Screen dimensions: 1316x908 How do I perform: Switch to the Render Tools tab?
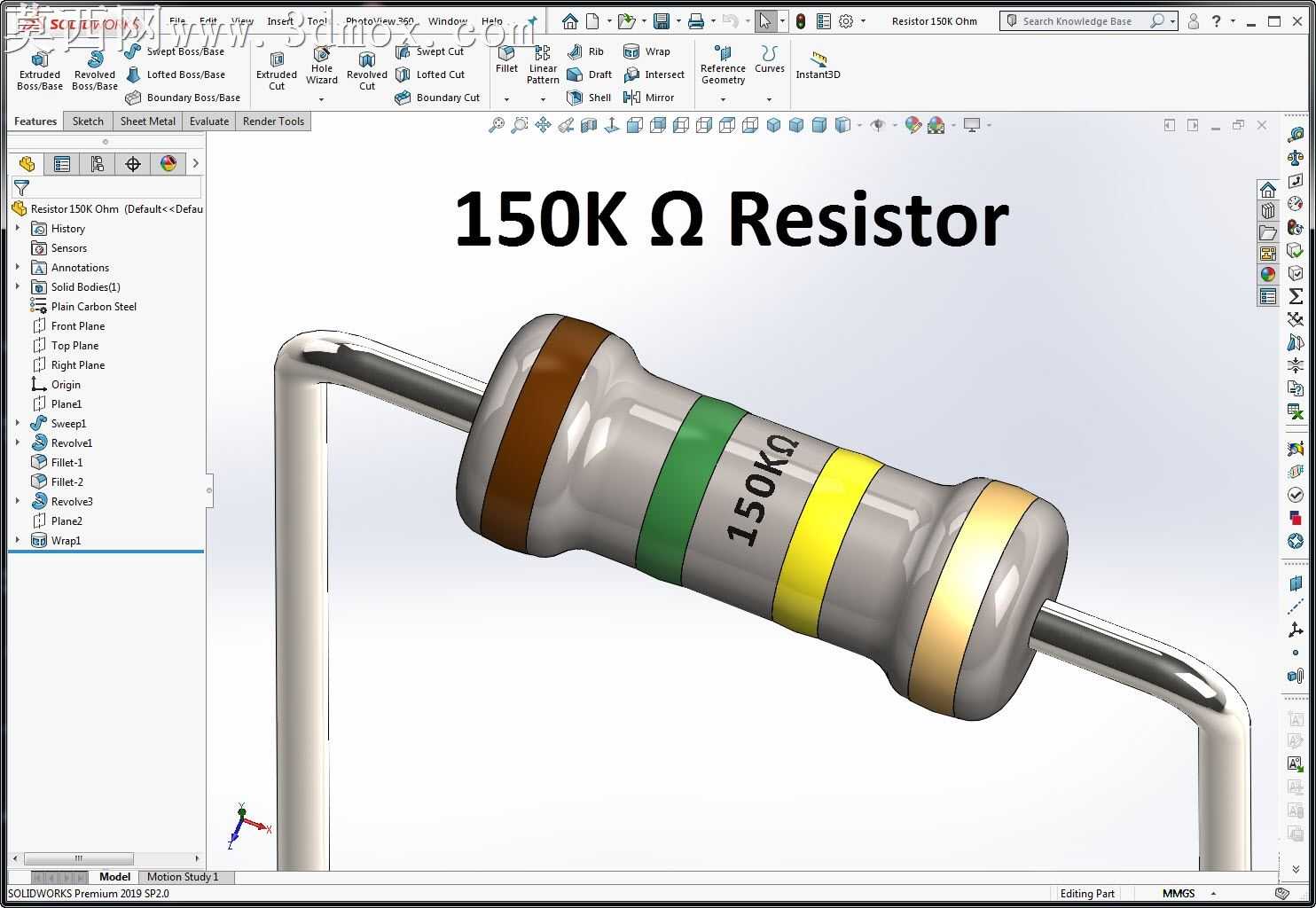pyautogui.click(x=273, y=121)
